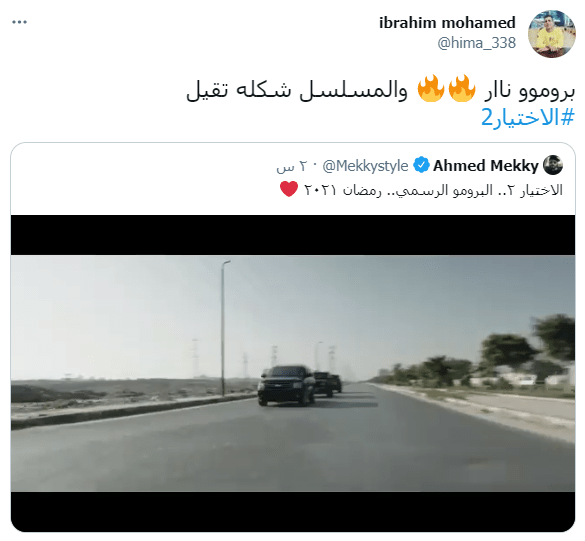Click the bottom black bar of video
The image size is (585, 541).
coord(293,512)
